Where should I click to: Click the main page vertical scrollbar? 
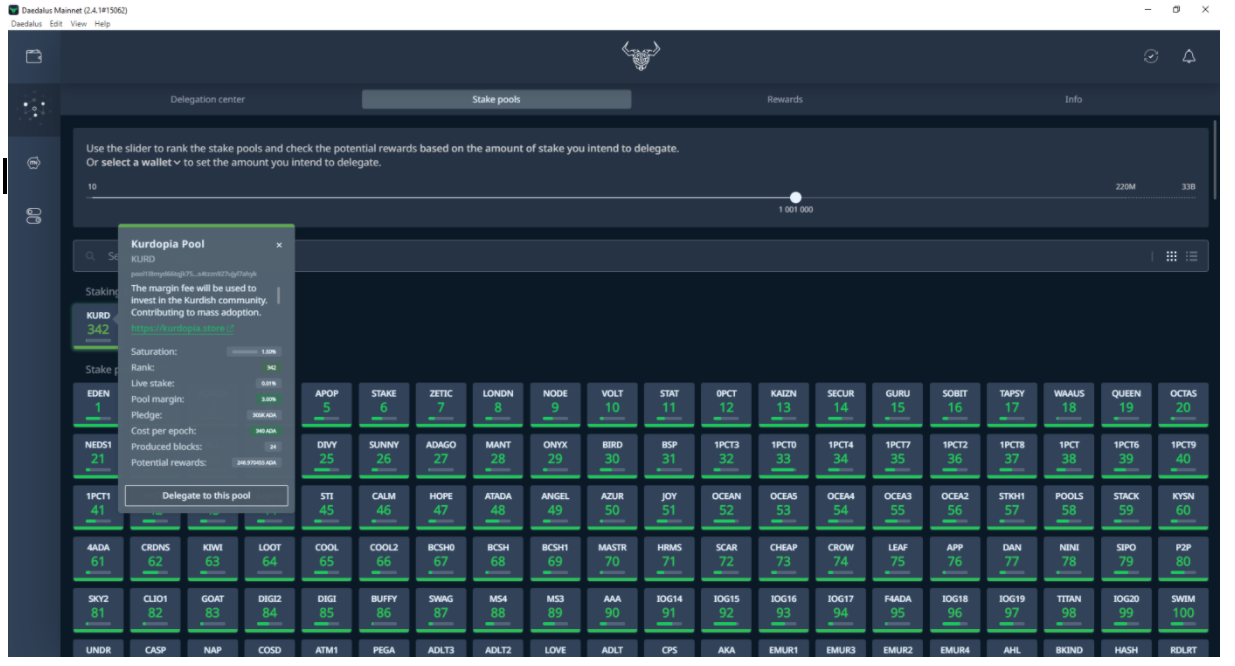[1216, 160]
